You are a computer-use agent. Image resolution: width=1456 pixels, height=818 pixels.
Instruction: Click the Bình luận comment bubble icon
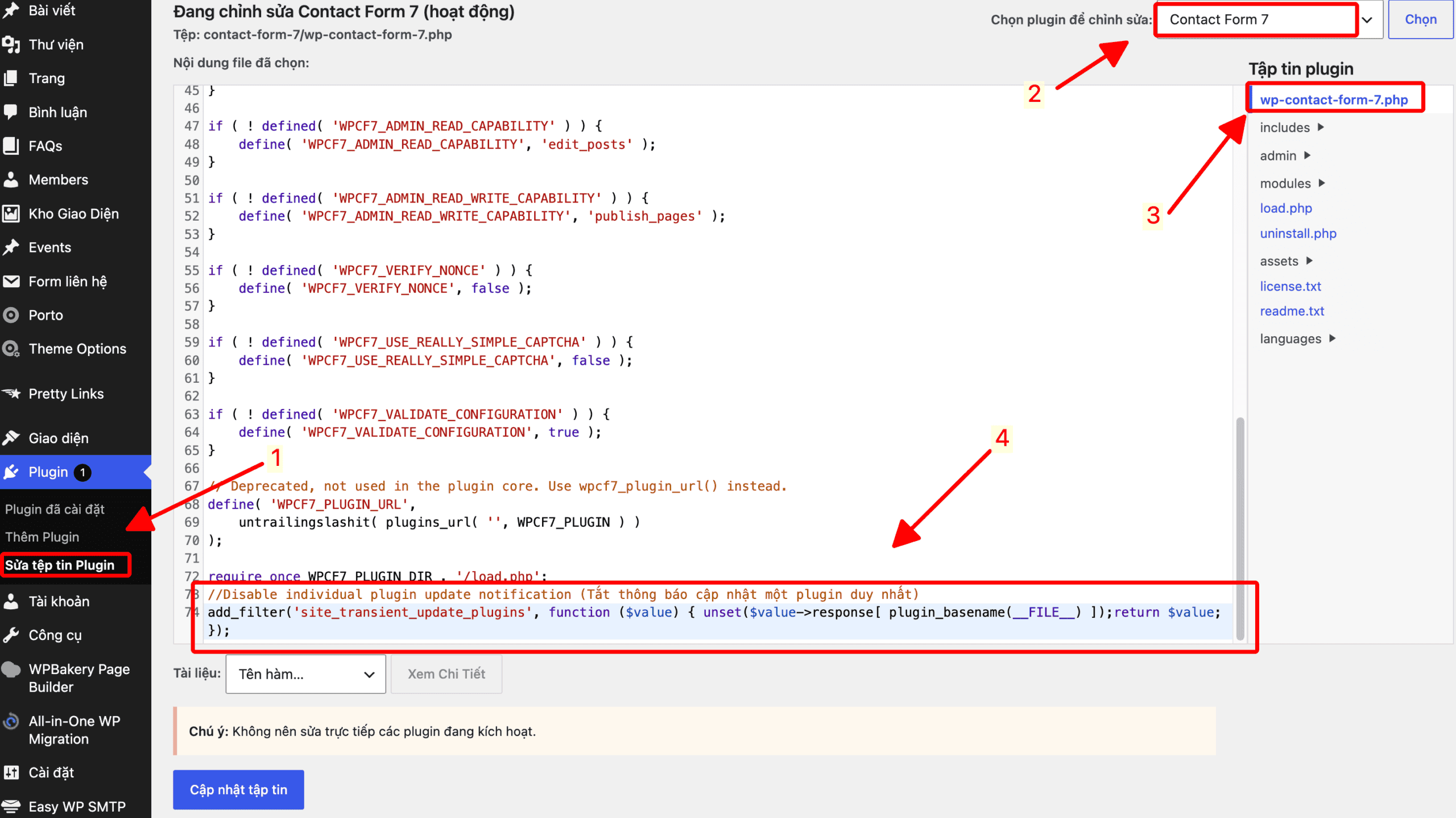(x=11, y=111)
